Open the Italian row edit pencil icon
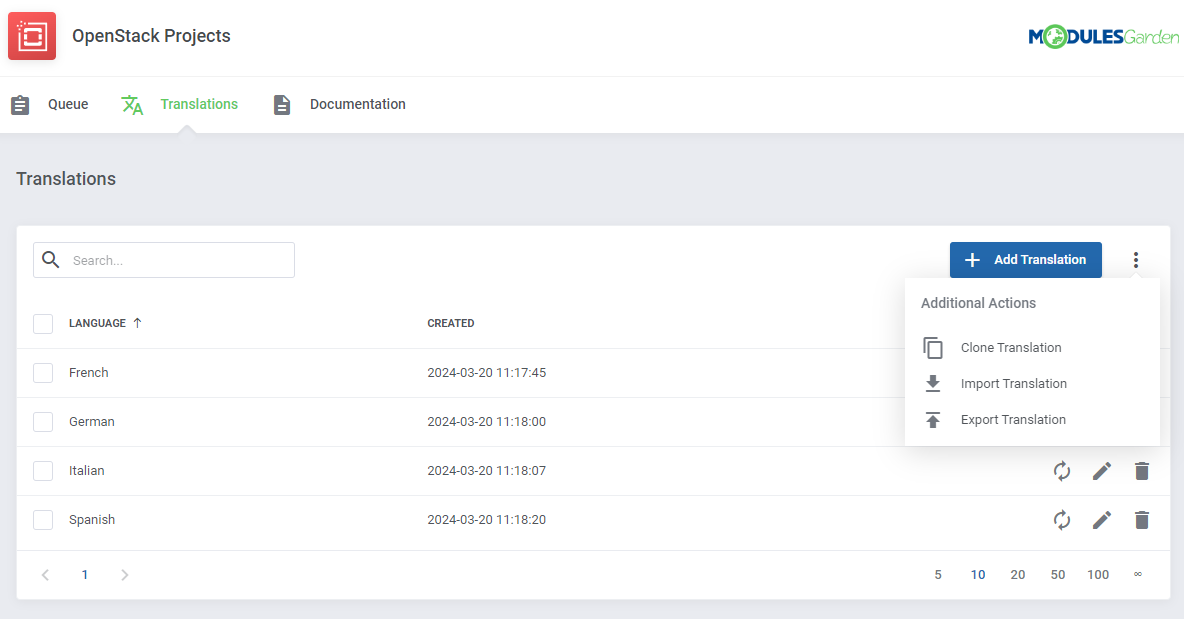This screenshot has width=1184, height=619. click(x=1102, y=470)
